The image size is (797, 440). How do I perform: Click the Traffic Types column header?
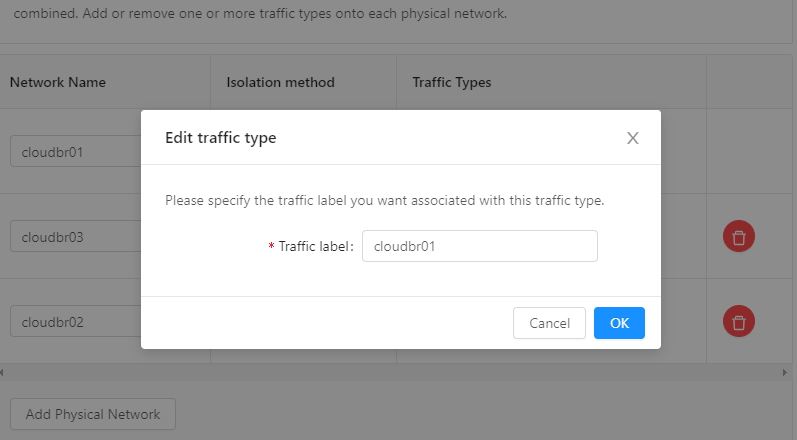(452, 82)
